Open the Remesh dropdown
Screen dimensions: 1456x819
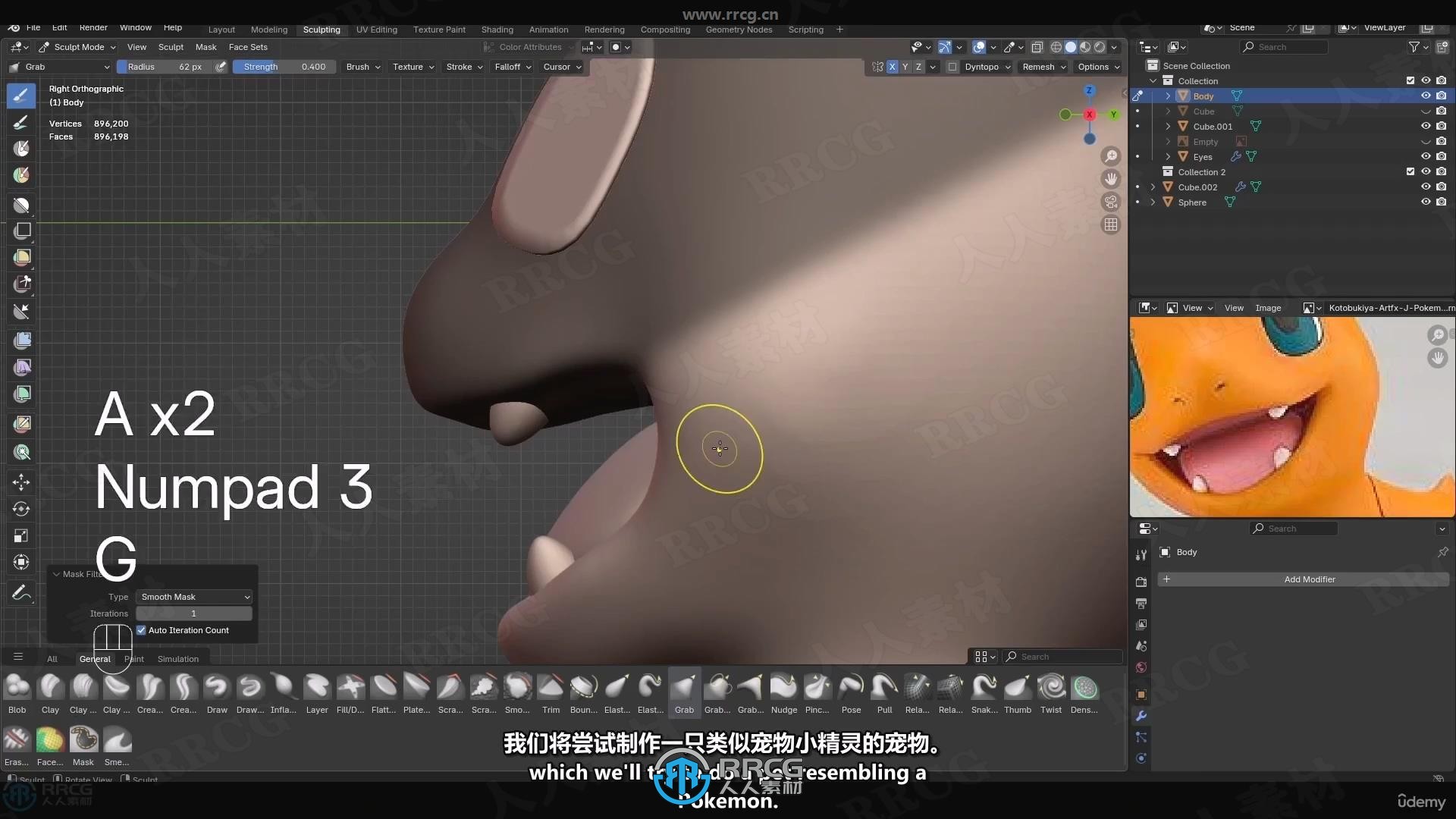[1044, 67]
